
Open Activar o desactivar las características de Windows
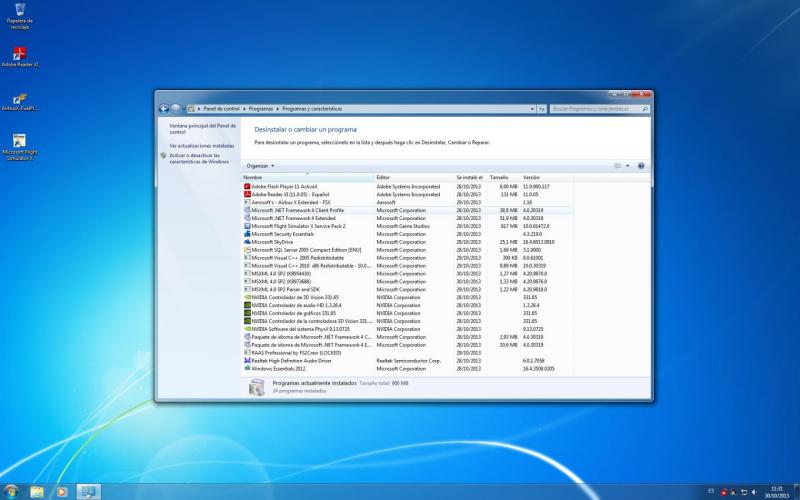(x=199, y=158)
